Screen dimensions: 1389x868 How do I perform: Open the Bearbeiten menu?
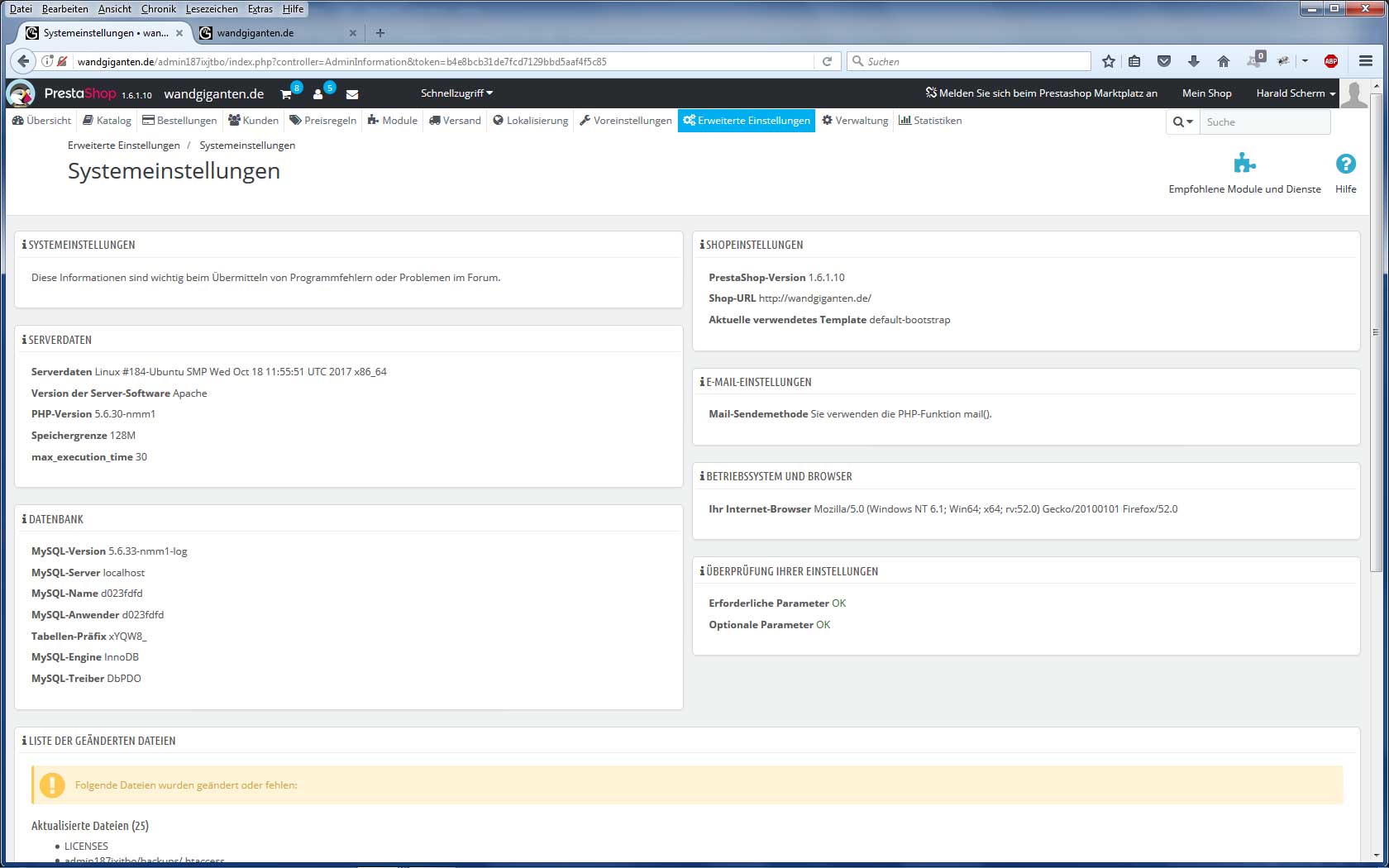coord(64,9)
